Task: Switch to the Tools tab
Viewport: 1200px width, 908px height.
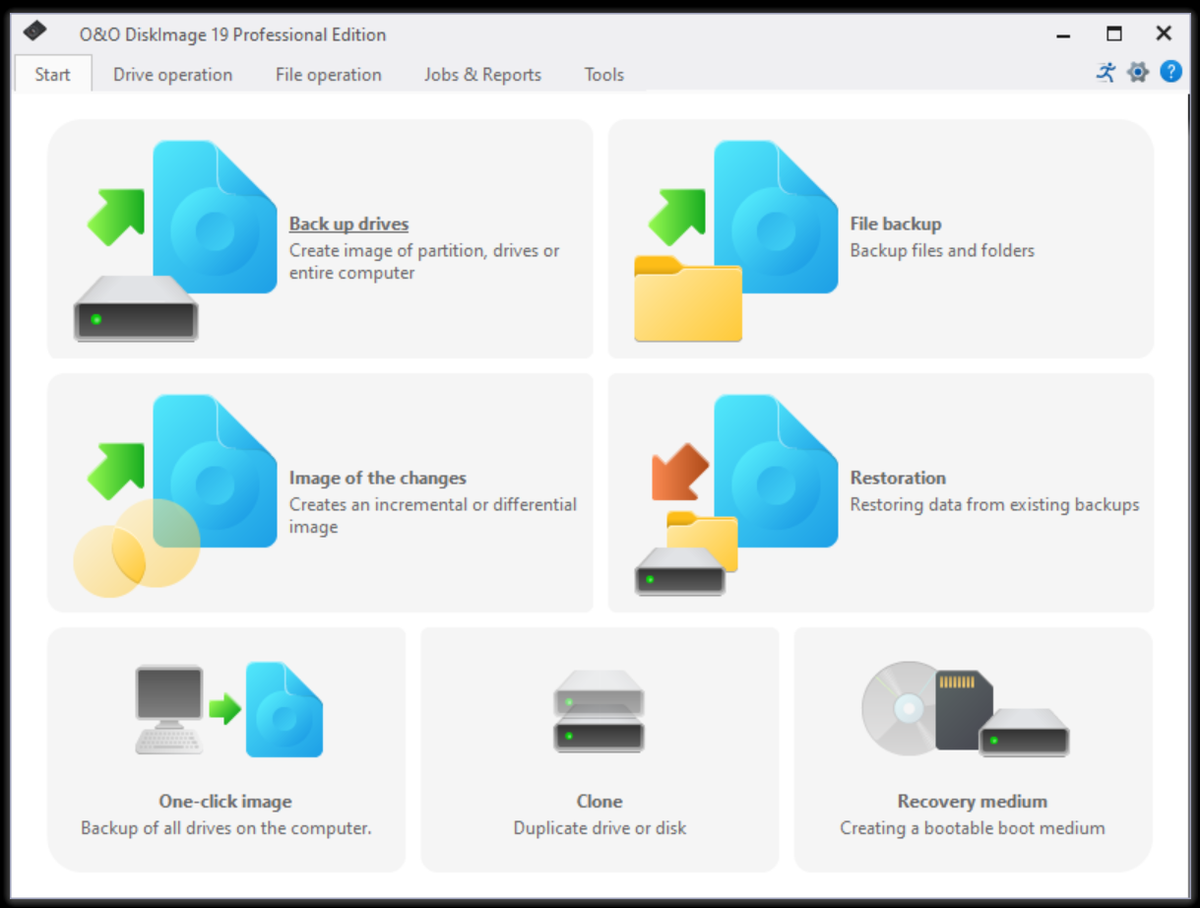Action: (x=604, y=74)
